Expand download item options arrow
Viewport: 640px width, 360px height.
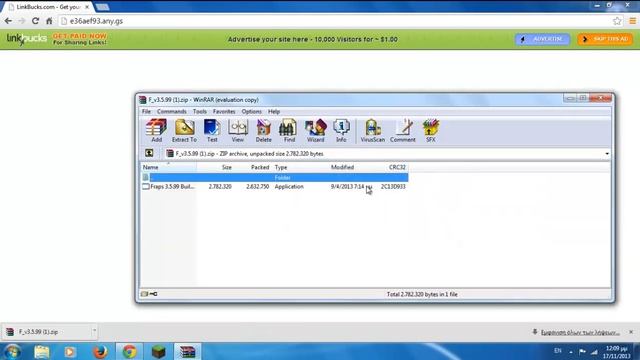94,332
